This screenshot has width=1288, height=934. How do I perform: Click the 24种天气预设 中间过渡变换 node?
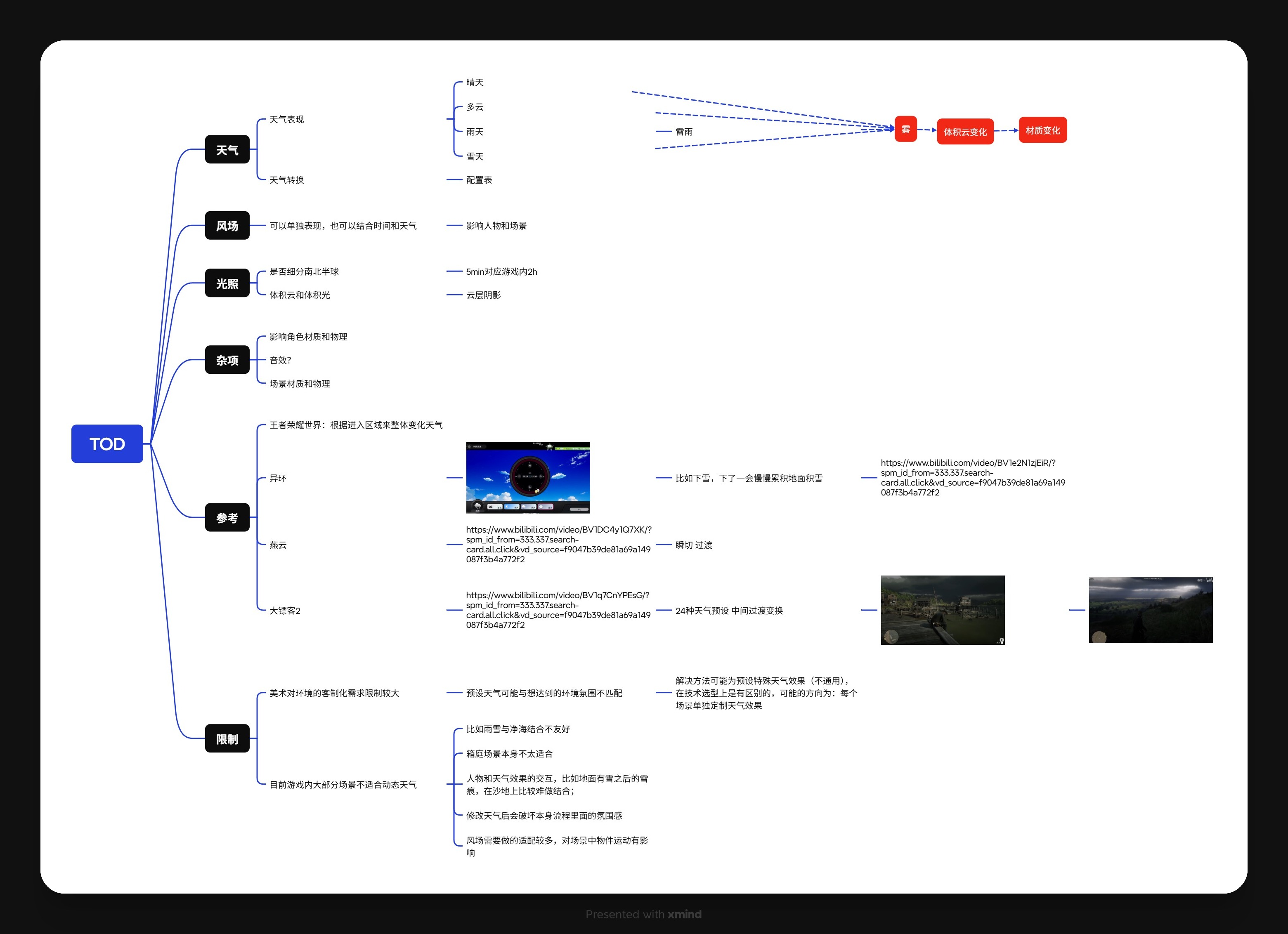pyautogui.click(x=729, y=611)
